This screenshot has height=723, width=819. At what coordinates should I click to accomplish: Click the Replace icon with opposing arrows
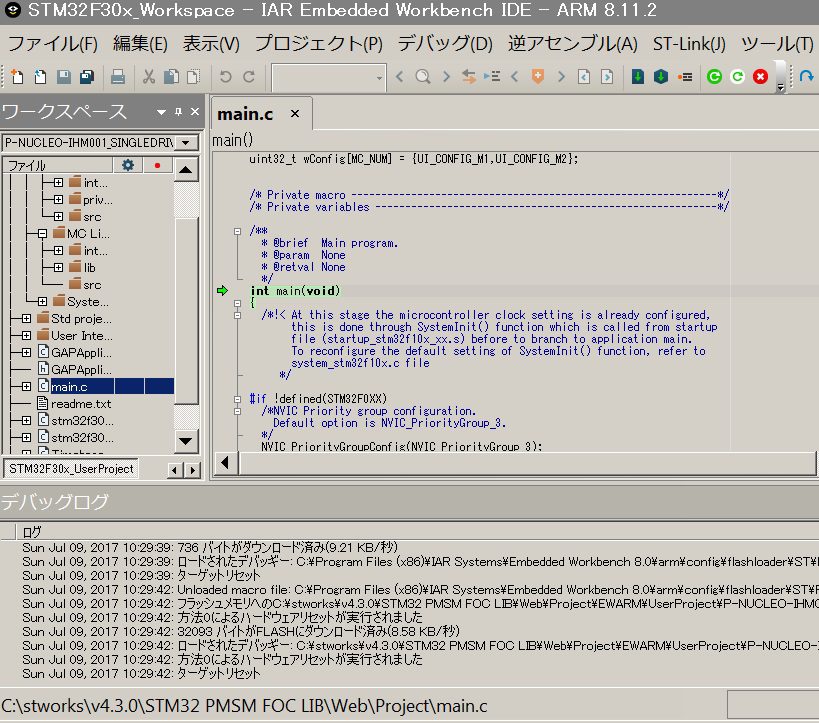[x=469, y=77]
